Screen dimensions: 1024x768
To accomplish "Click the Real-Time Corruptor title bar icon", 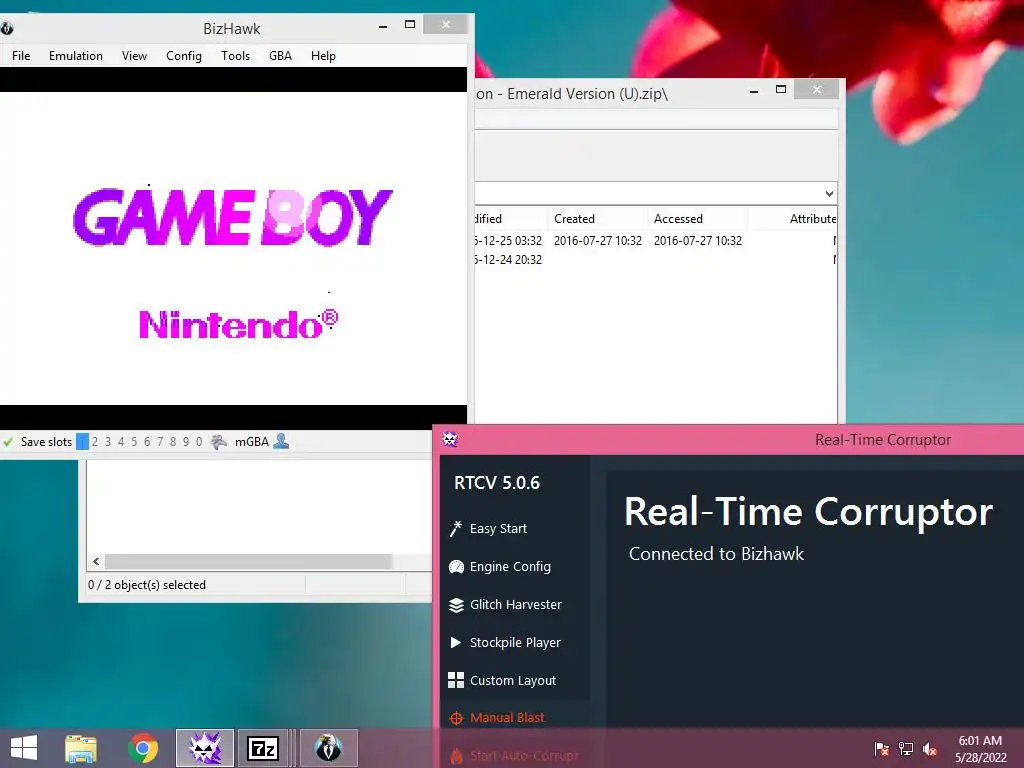I will [x=450, y=440].
